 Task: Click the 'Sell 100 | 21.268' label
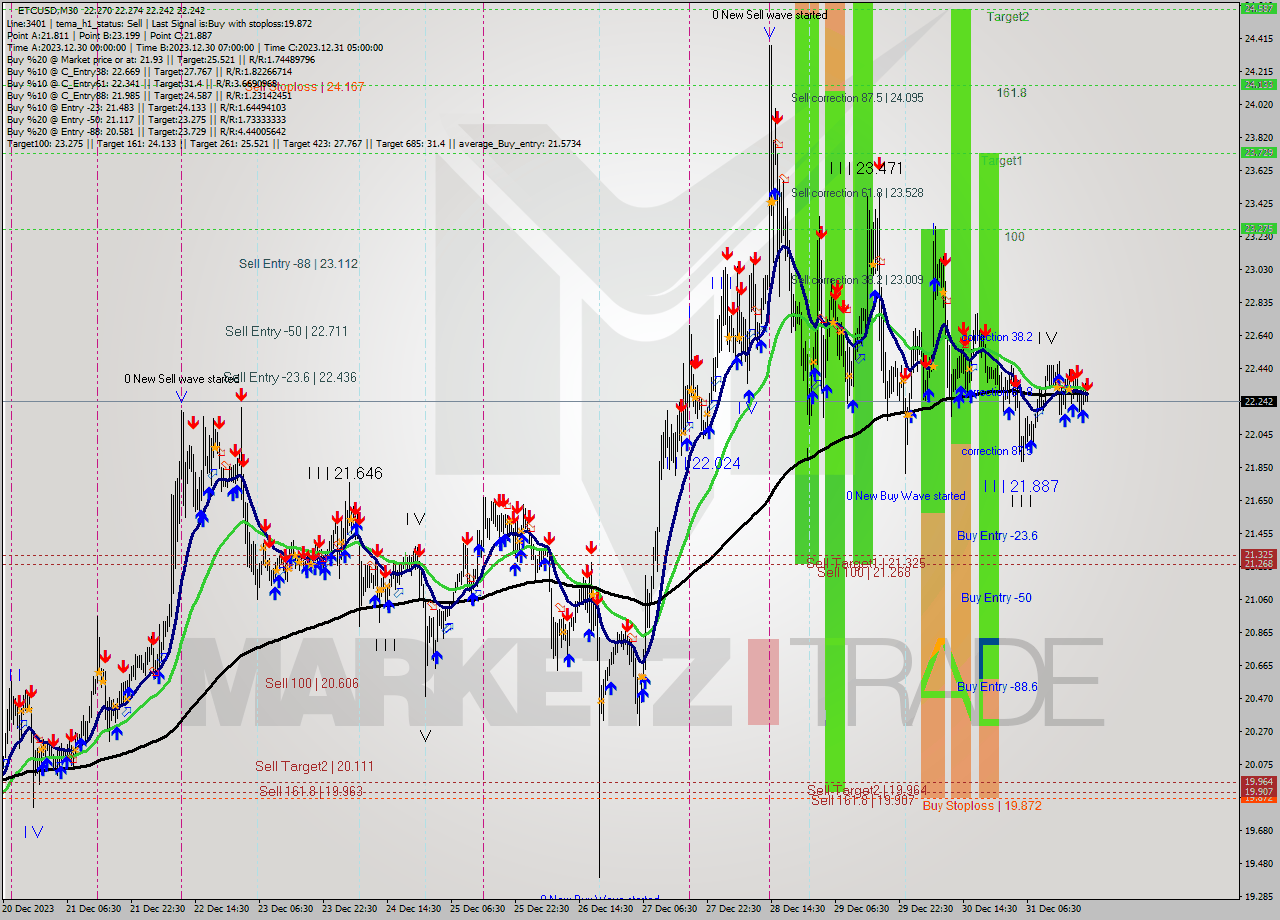point(864,572)
